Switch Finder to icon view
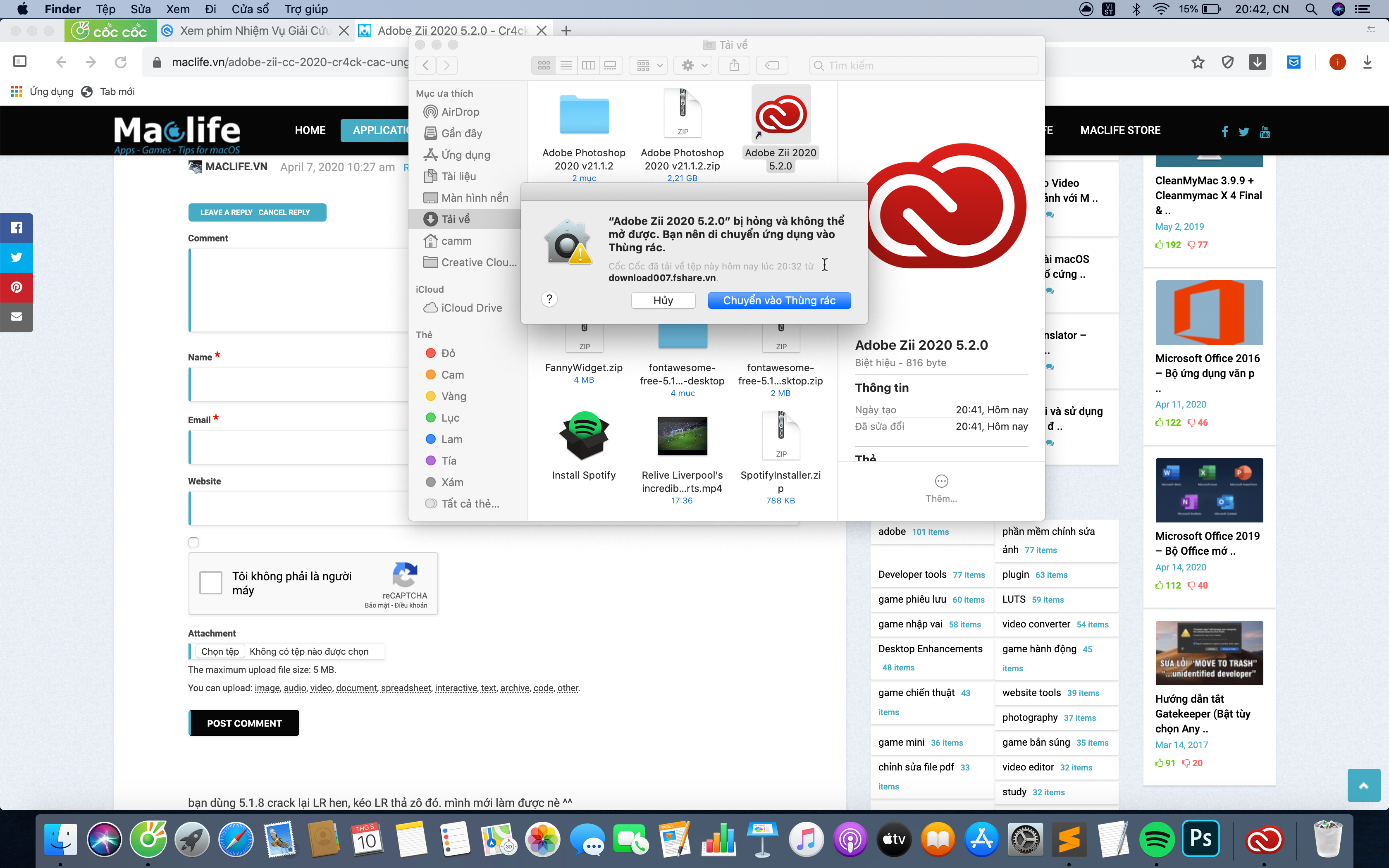The image size is (1389, 868). (544, 65)
